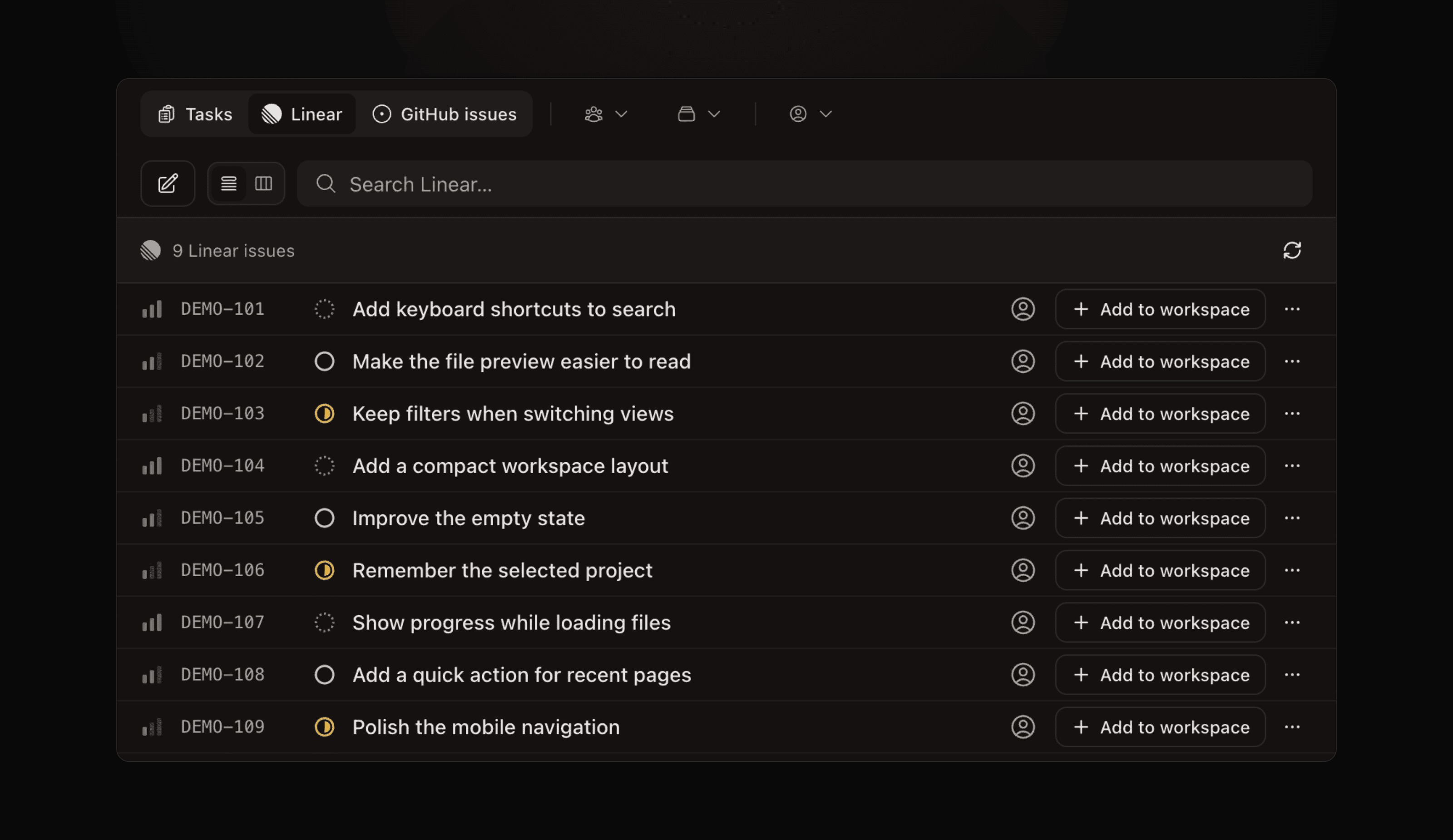Add DEMO-103 to workspace

(1160, 413)
